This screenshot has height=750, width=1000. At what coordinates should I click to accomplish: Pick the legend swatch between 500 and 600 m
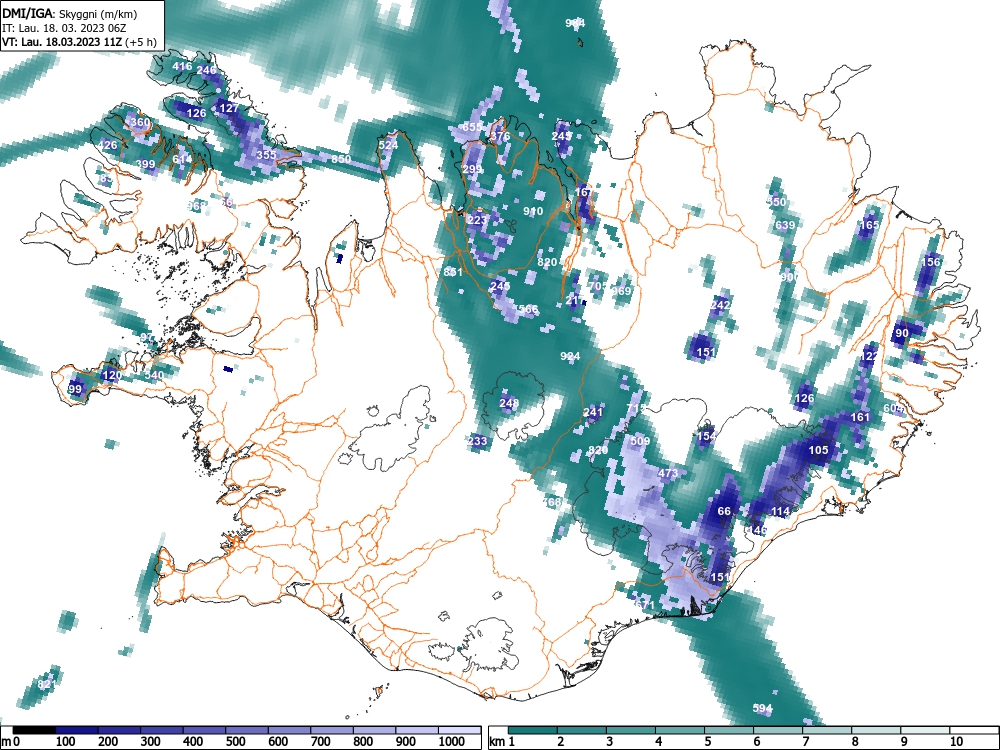coord(247,730)
